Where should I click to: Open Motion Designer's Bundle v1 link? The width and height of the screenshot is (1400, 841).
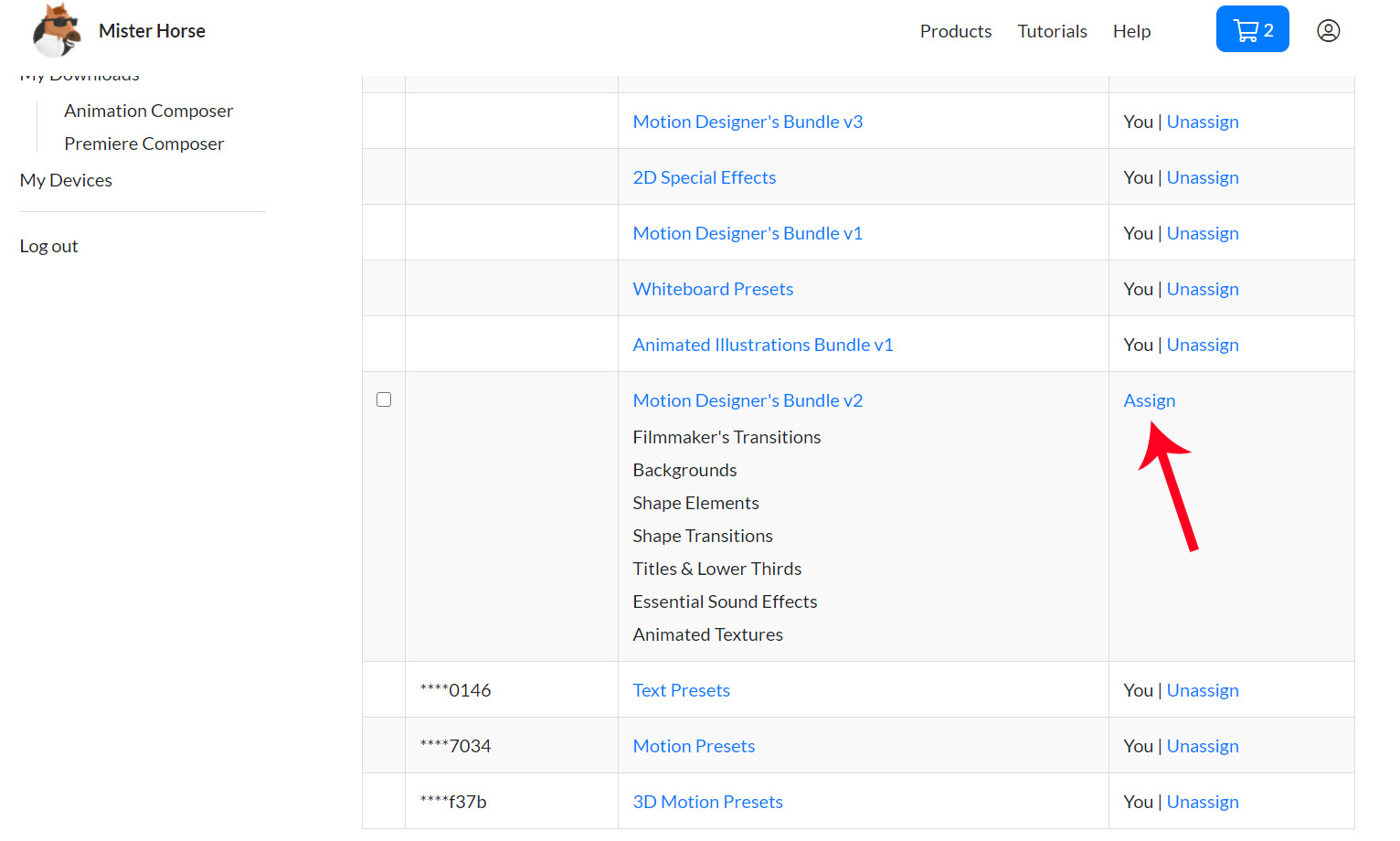(748, 233)
